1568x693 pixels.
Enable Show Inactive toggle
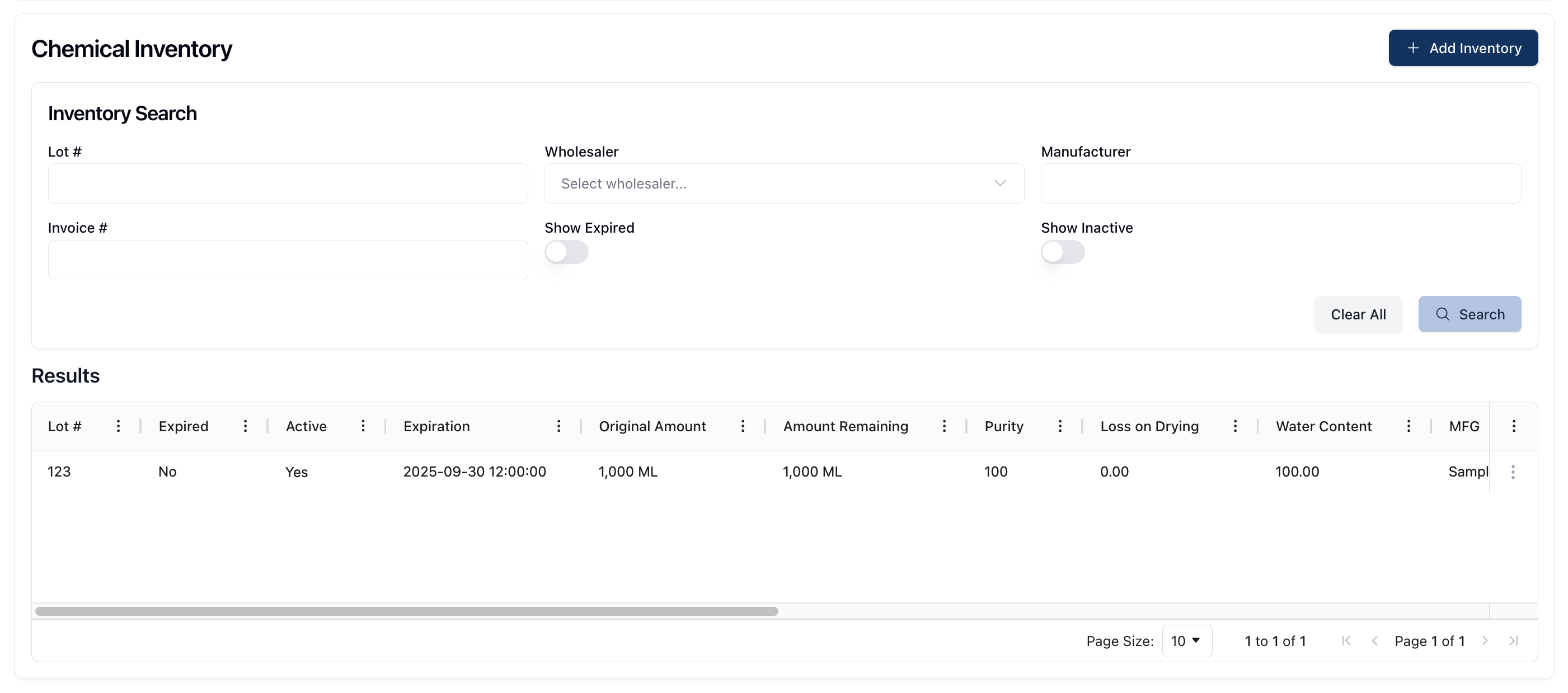[x=1062, y=252]
